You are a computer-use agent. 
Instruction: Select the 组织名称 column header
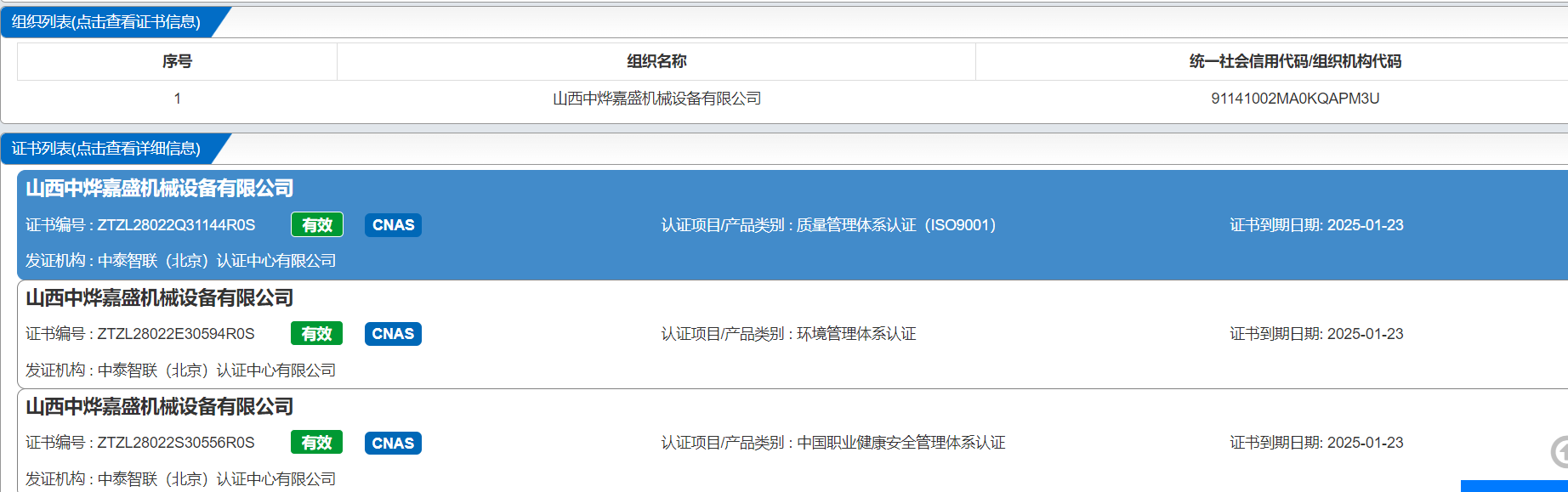tap(656, 61)
